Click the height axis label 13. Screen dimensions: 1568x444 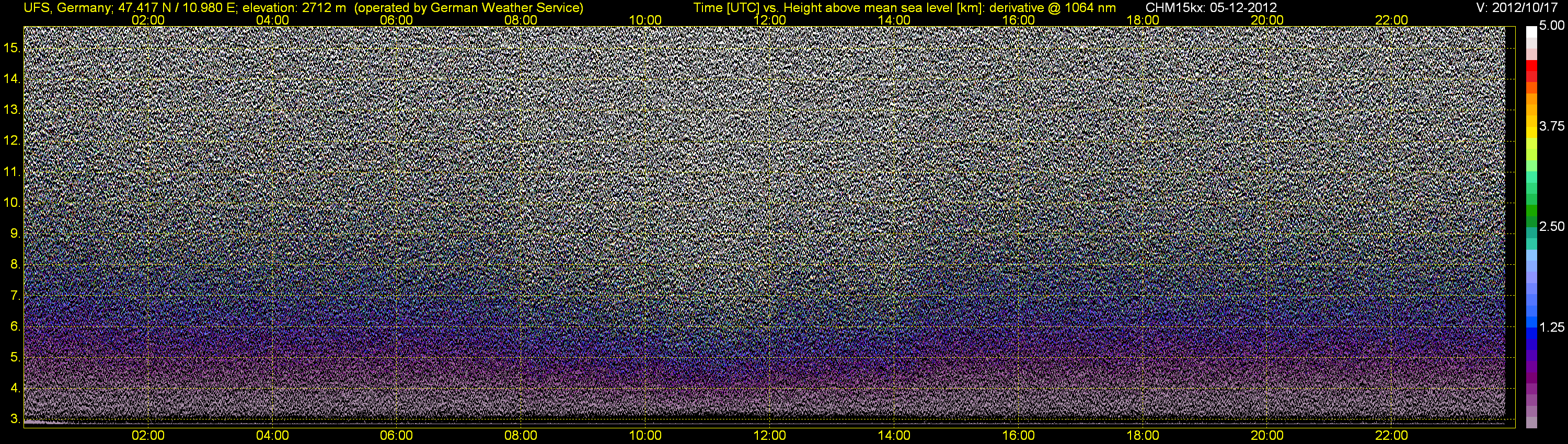(x=12, y=110)
